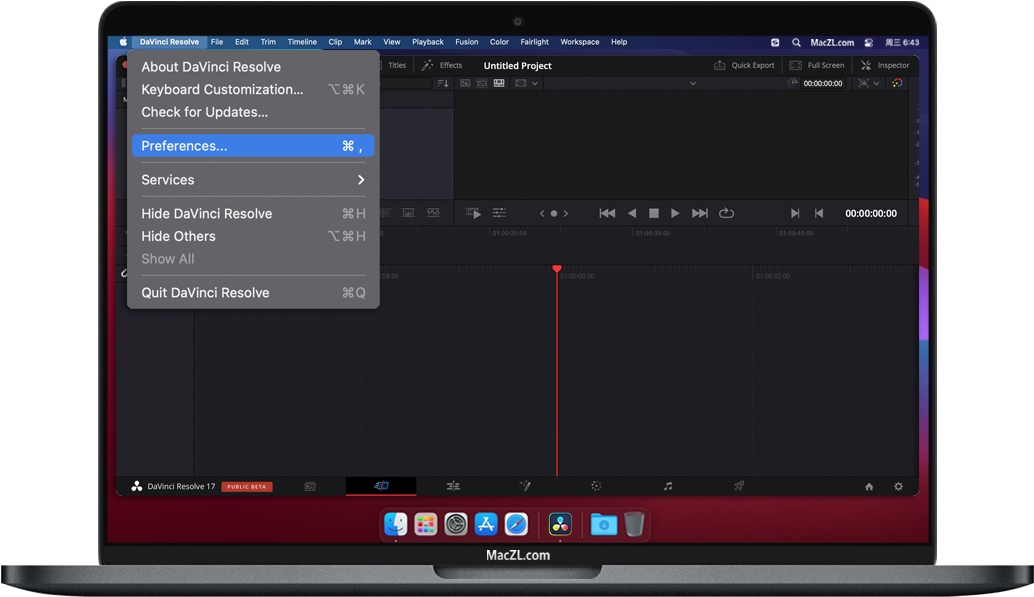Switch to the Edit page
This screenshot has height=597, width=1034.
coord(453,486)
